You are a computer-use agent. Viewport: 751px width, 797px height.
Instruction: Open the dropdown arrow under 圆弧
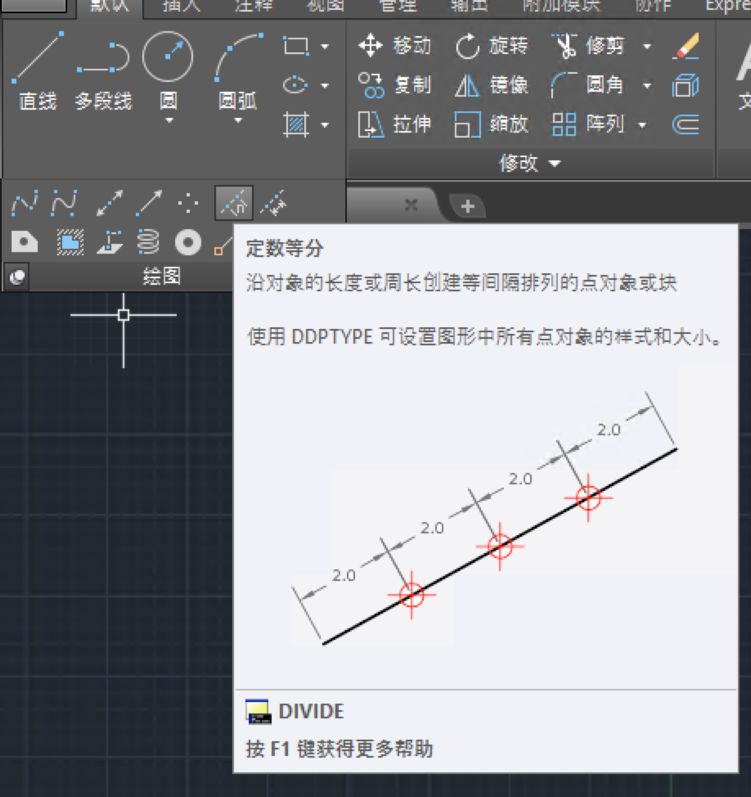[237, 121]
